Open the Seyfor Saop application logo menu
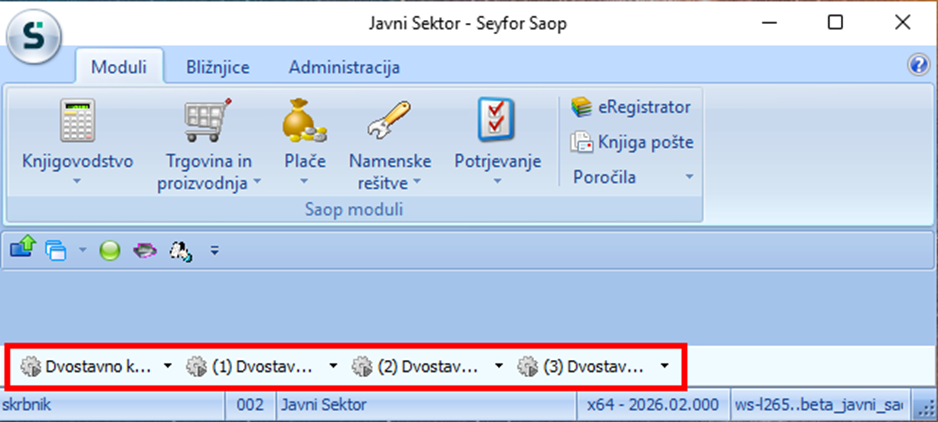938x422 pixels. [x=33, y=38]
